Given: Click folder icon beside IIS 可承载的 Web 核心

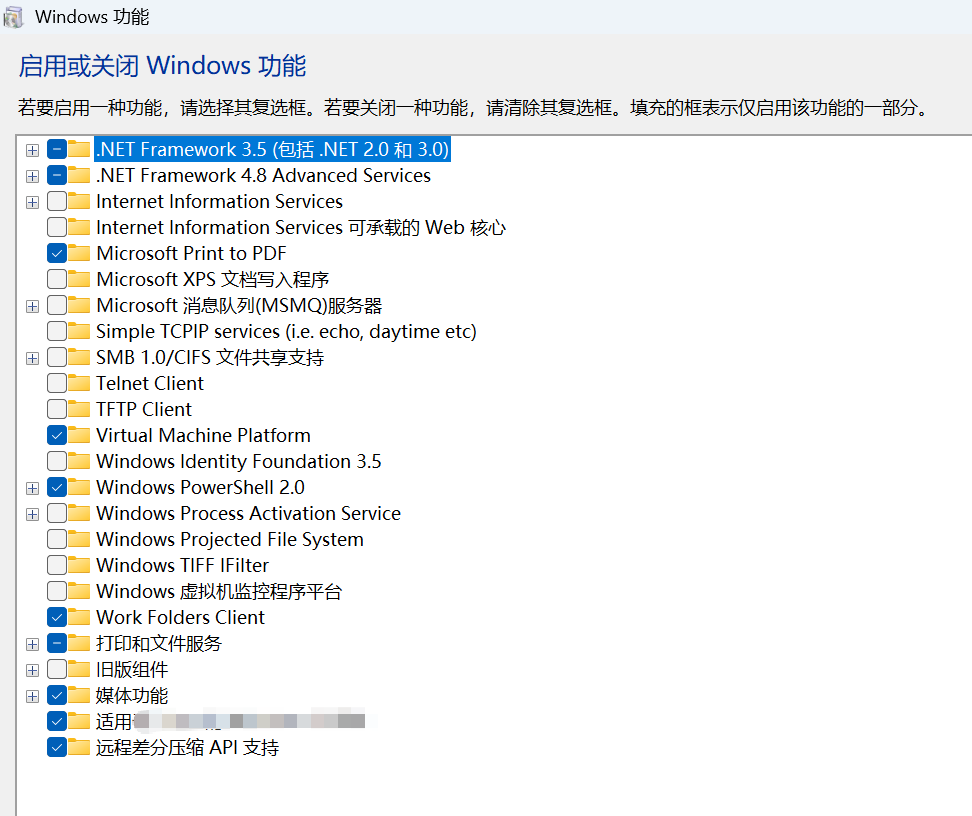Looking at the screenshot, I should [79, 228].
